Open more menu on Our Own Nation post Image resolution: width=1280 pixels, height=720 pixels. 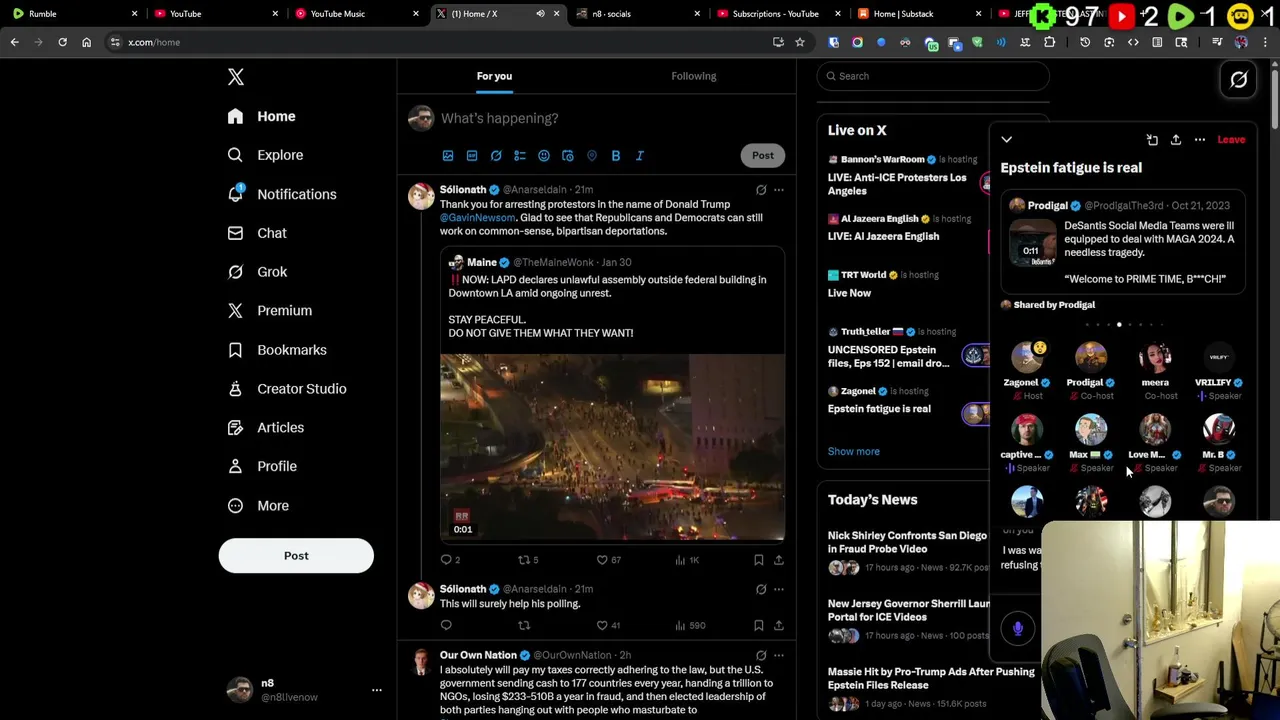tap(779, 656)
